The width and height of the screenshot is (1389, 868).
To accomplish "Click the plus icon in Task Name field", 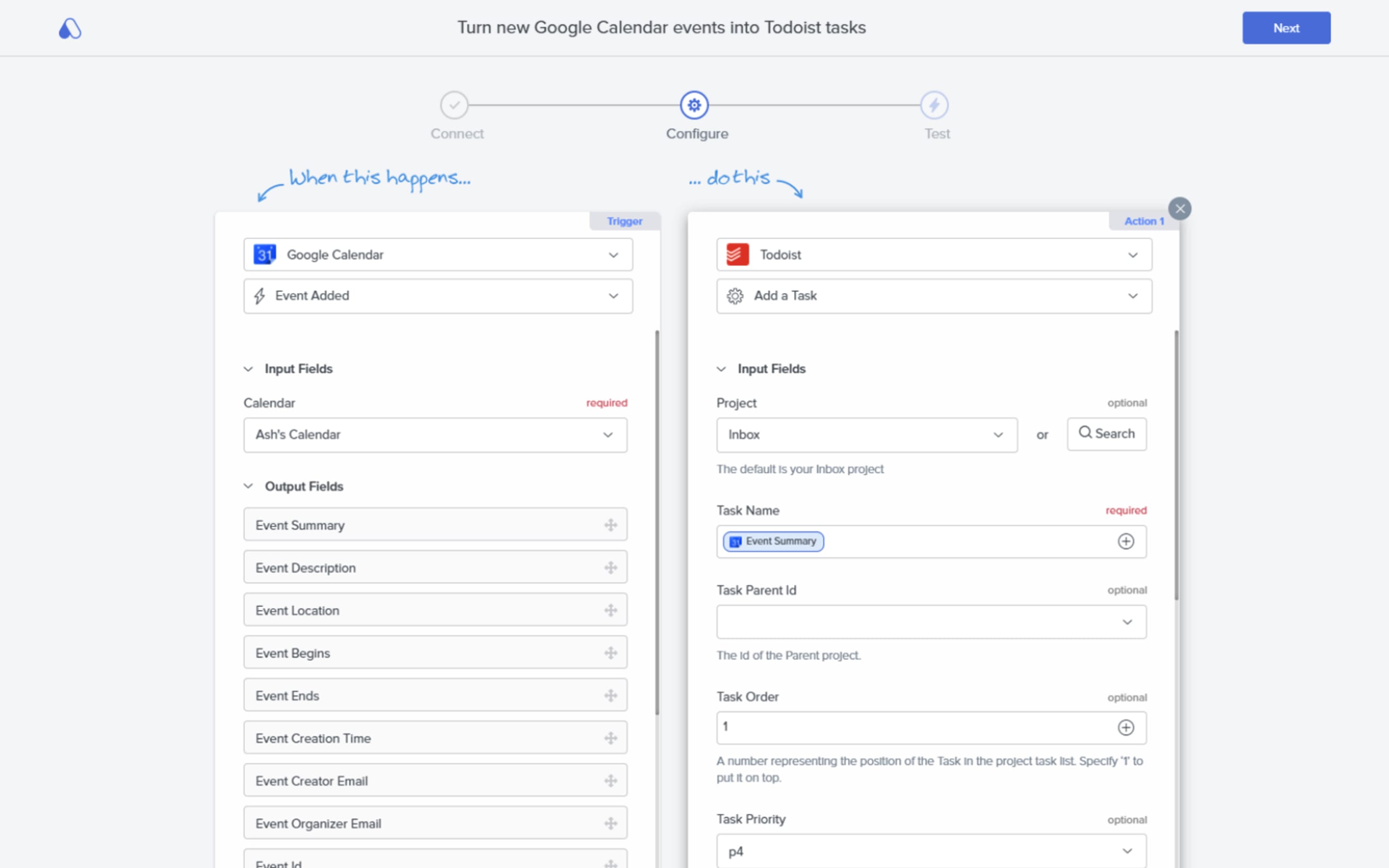I will coord(1125,541).
